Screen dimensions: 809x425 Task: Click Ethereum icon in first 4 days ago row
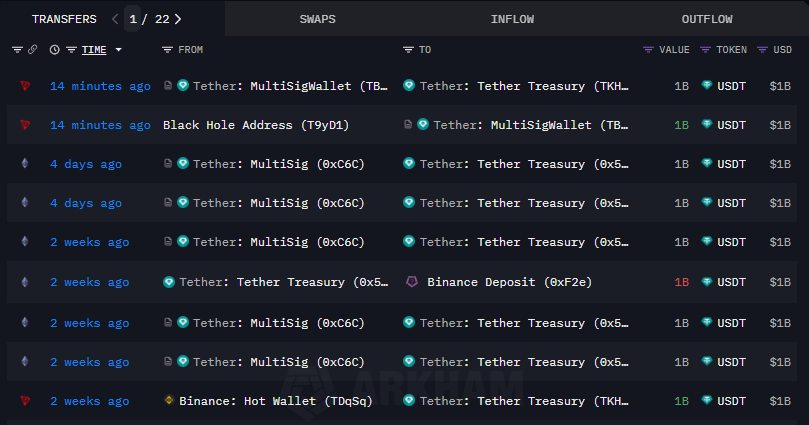tap(25, 164)
